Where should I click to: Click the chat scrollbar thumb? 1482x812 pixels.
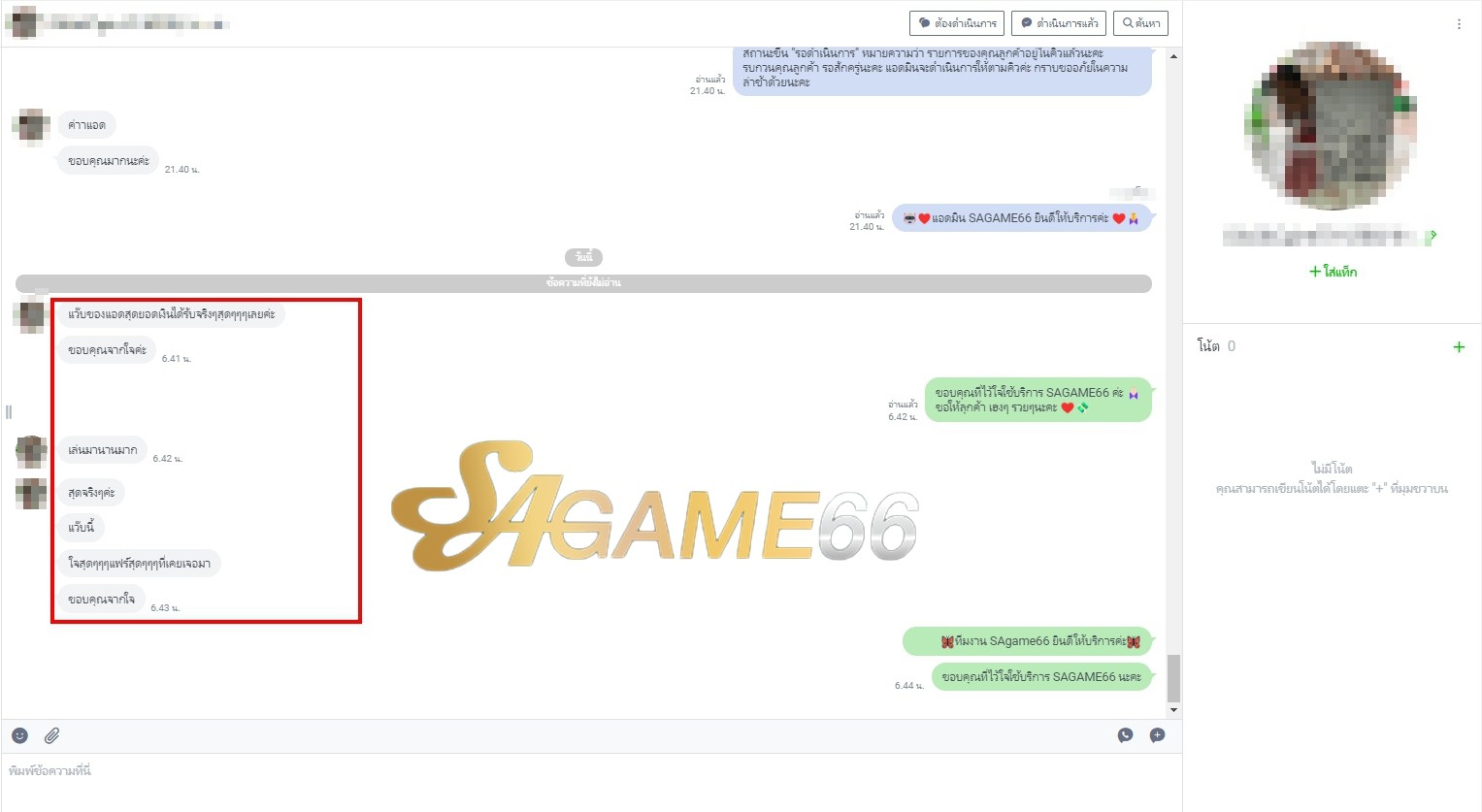tap(1173, 677)
